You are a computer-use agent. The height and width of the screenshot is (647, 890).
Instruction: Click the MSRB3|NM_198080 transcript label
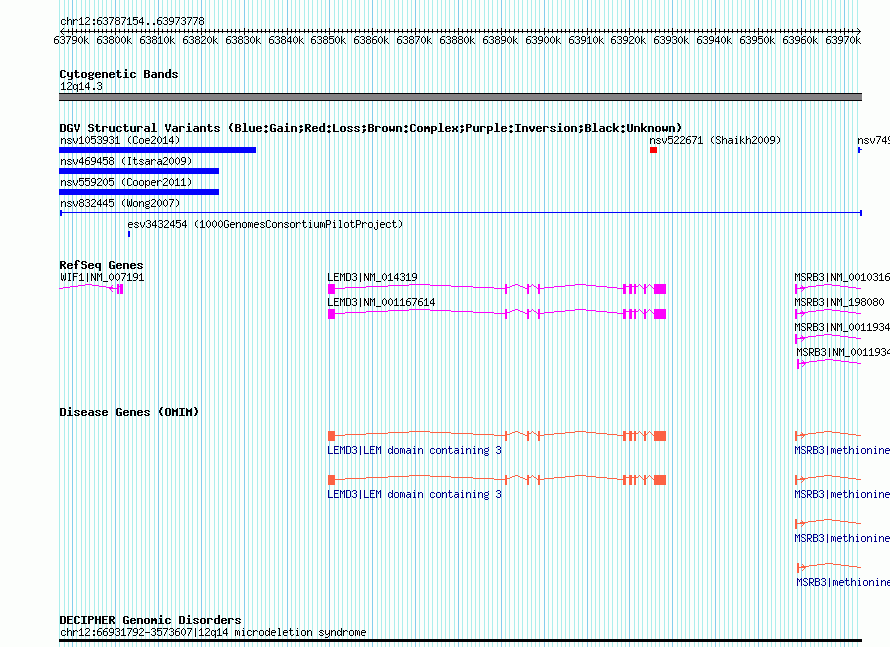[x=839, y=303]
